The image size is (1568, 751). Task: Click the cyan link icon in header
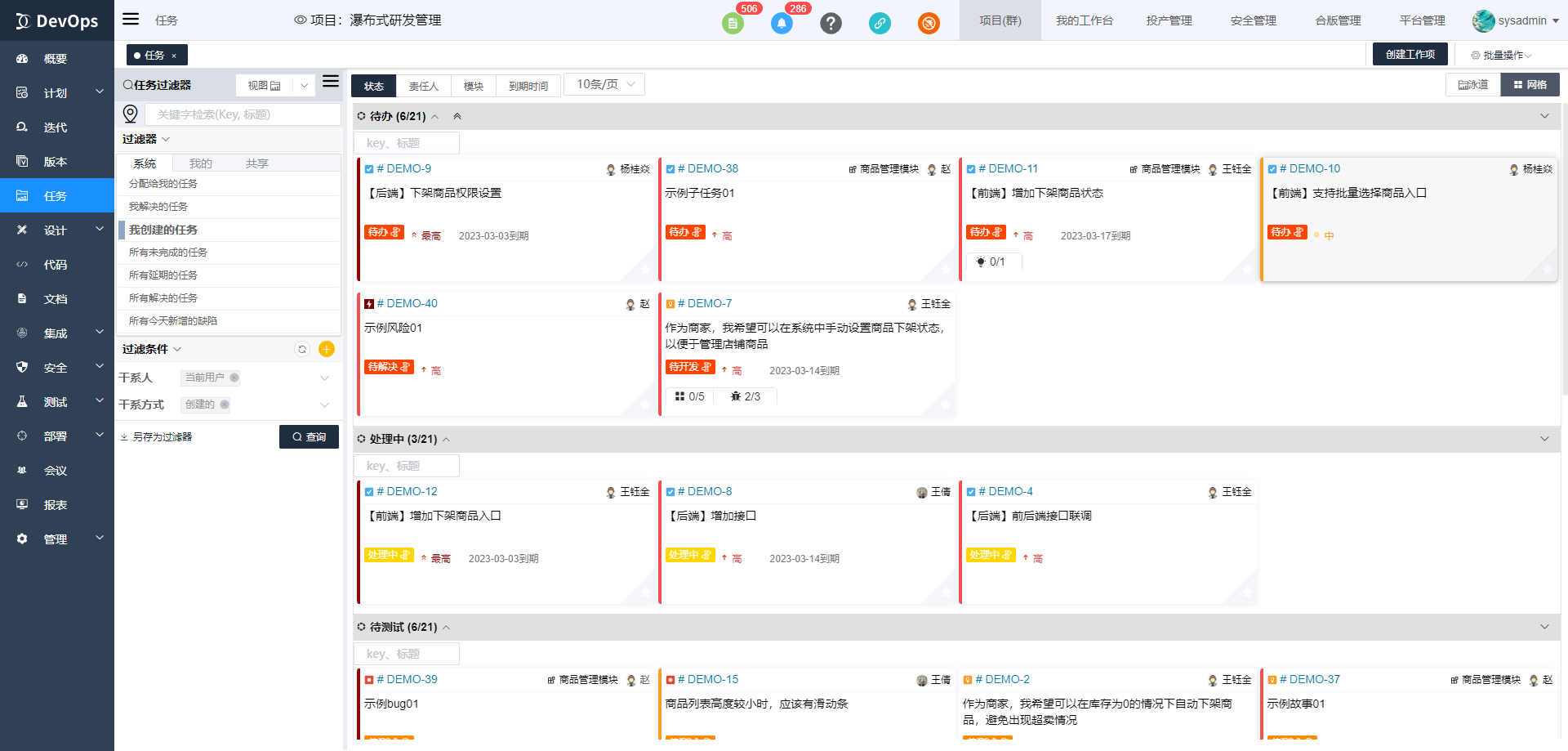click(880, 23)
